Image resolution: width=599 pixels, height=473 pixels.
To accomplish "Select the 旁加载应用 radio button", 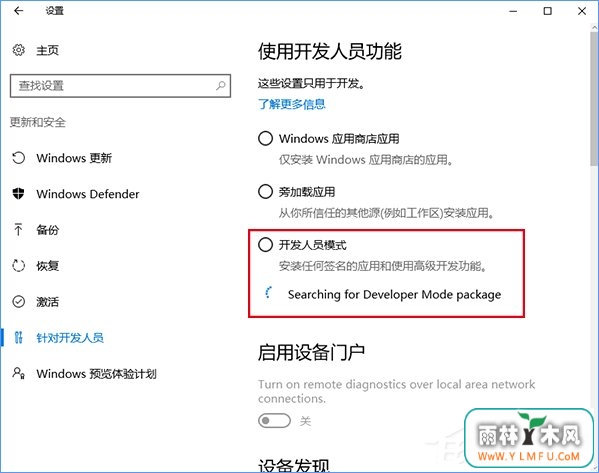I will tap(266, 191).
